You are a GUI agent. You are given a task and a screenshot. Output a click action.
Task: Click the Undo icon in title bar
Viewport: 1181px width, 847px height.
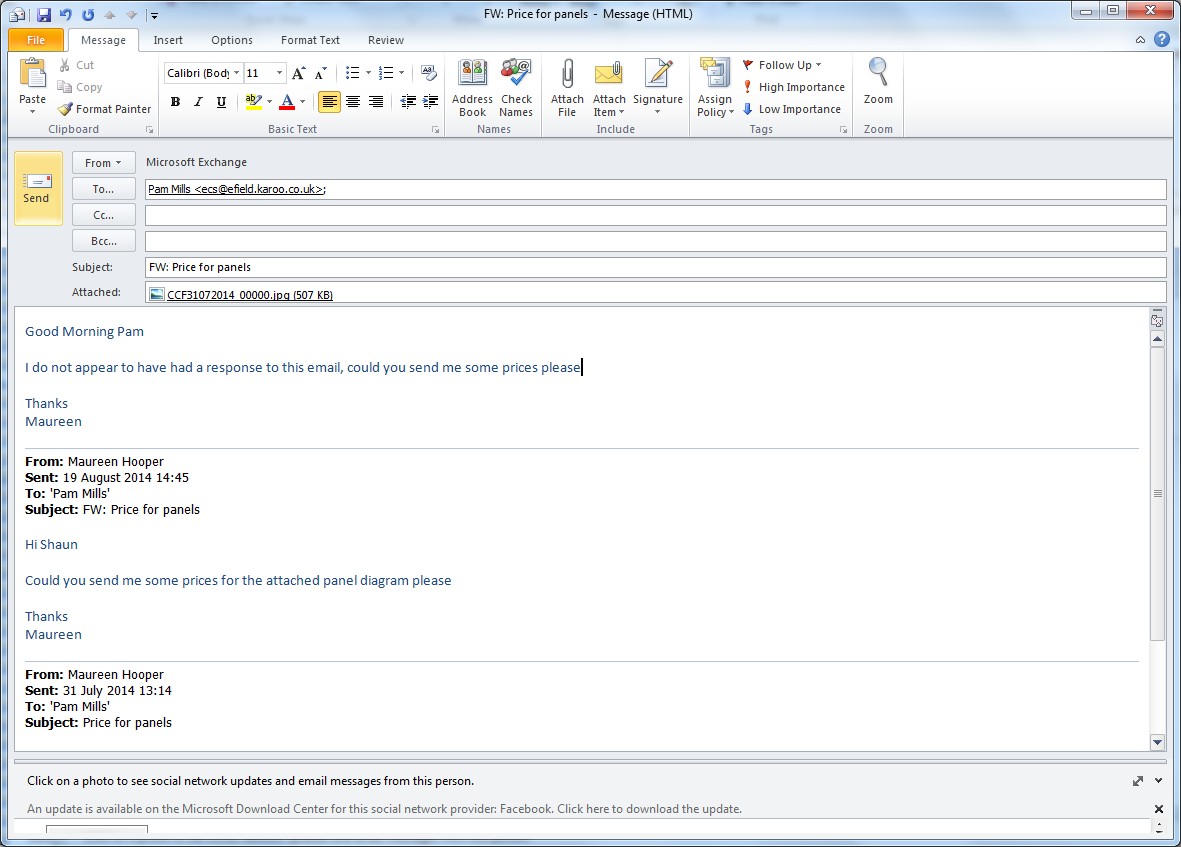tap(66, 14)
